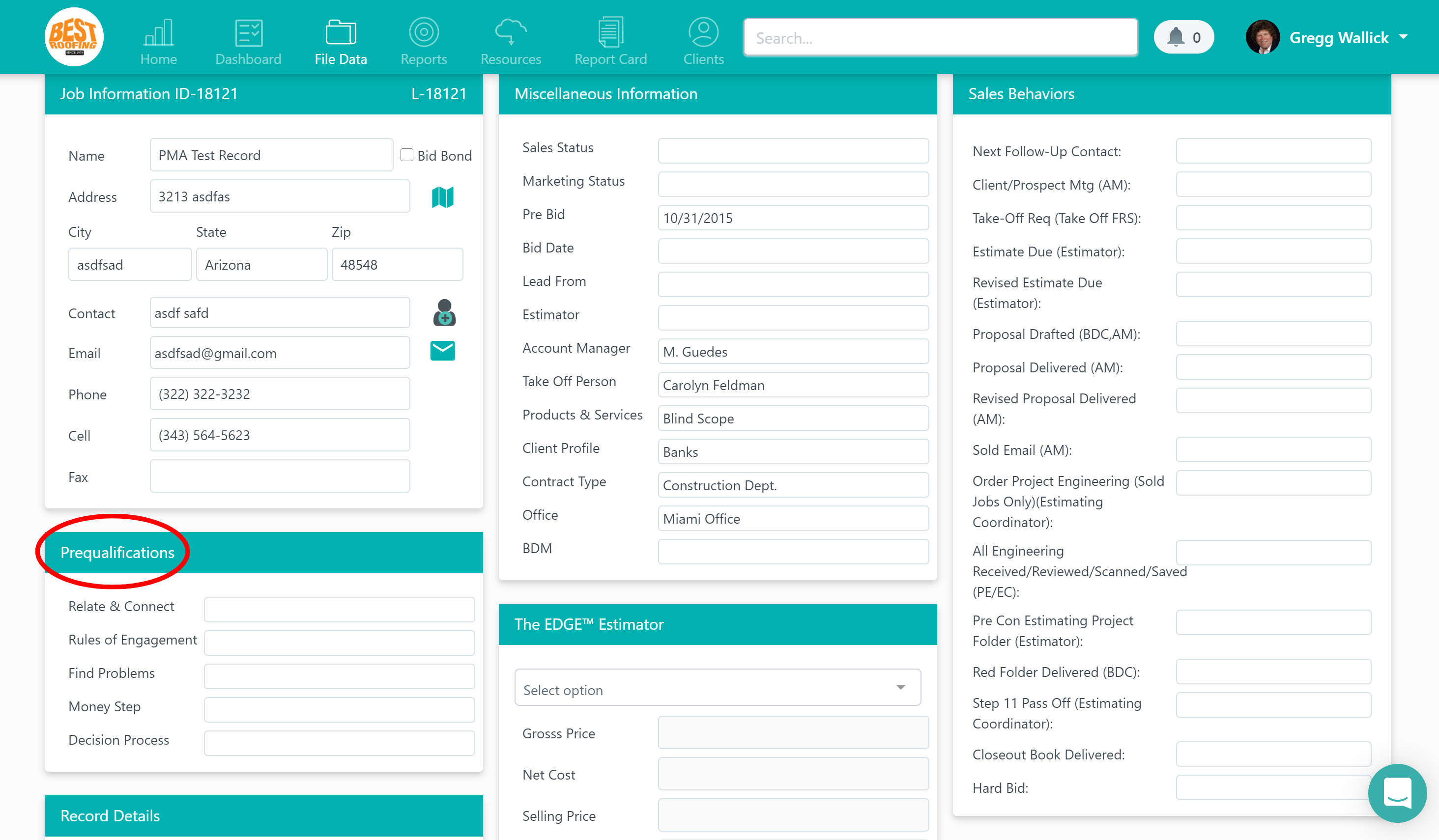Screen dimensions: 1439x840
Task: Open the File Data folder icon
Action: (341, 32)
